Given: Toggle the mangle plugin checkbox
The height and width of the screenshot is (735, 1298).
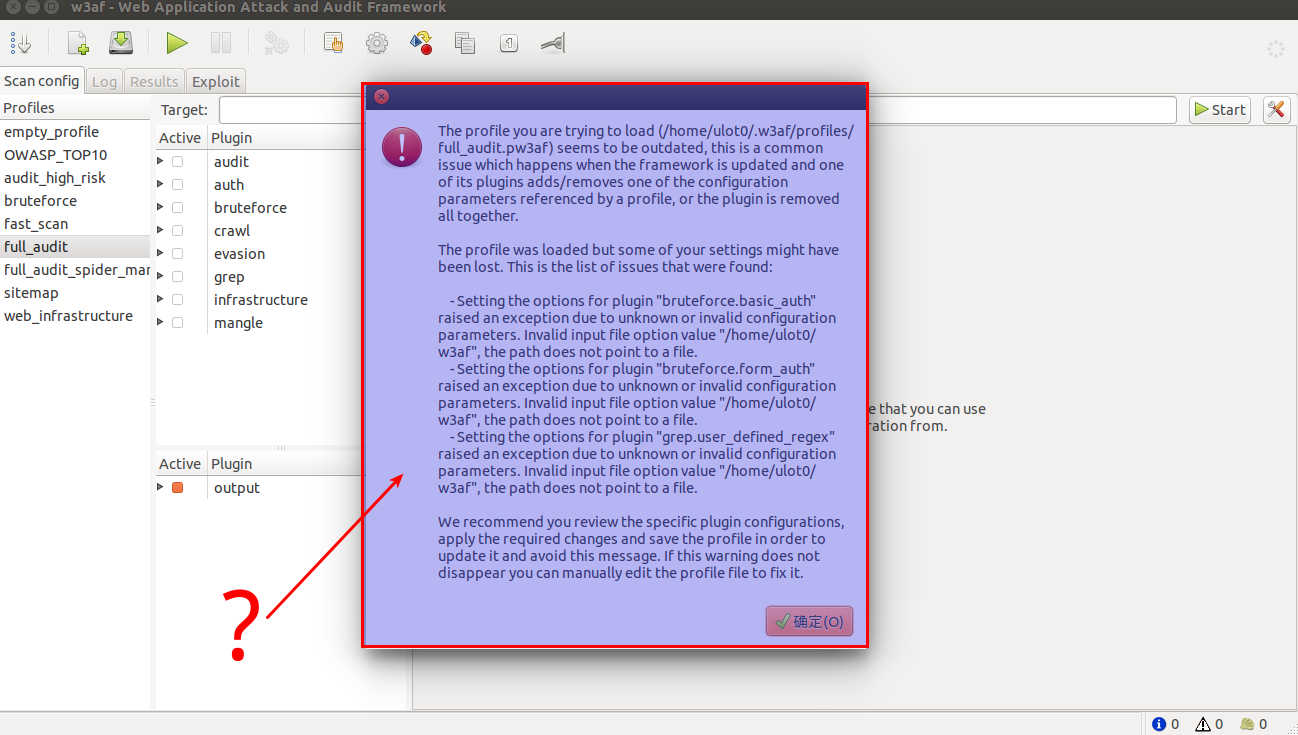Looking at the screenshot, I should pyautogui.click(x=177, y=323).
